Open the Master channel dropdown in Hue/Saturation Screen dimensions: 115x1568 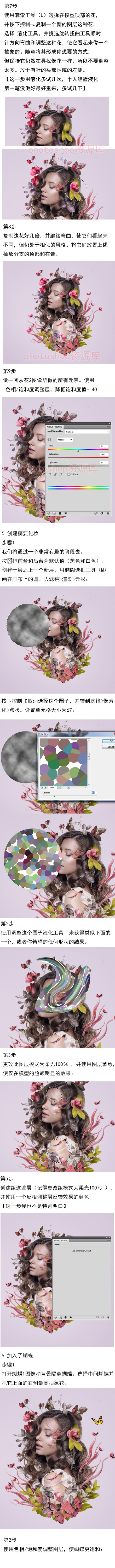click(x=65, y=440)
